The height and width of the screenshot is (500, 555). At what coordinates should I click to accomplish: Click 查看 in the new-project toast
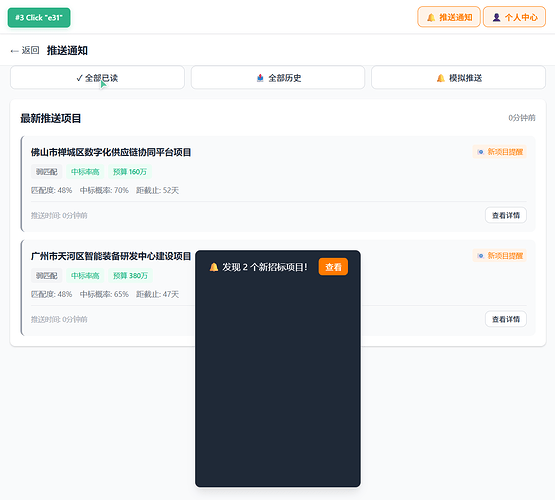point(333,267)
